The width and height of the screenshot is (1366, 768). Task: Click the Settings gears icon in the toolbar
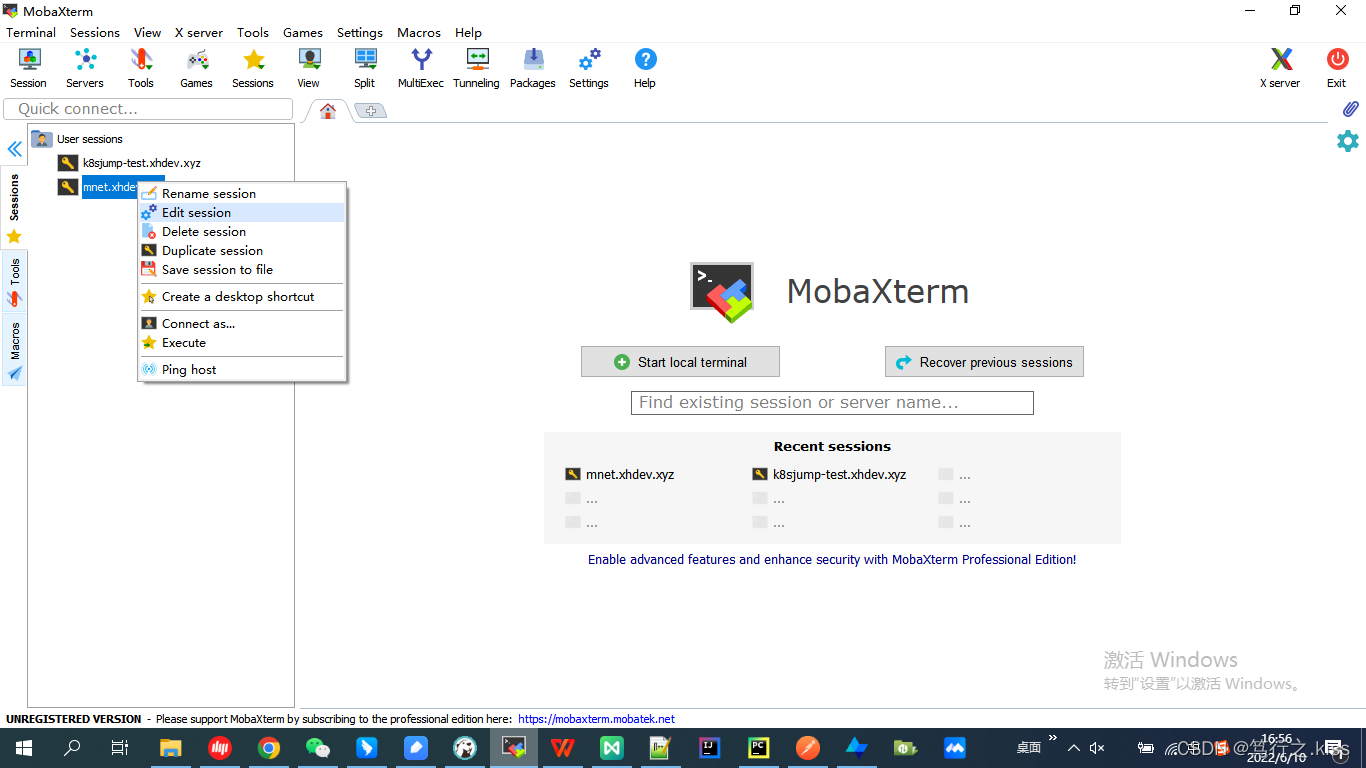(x=589, y=68)
